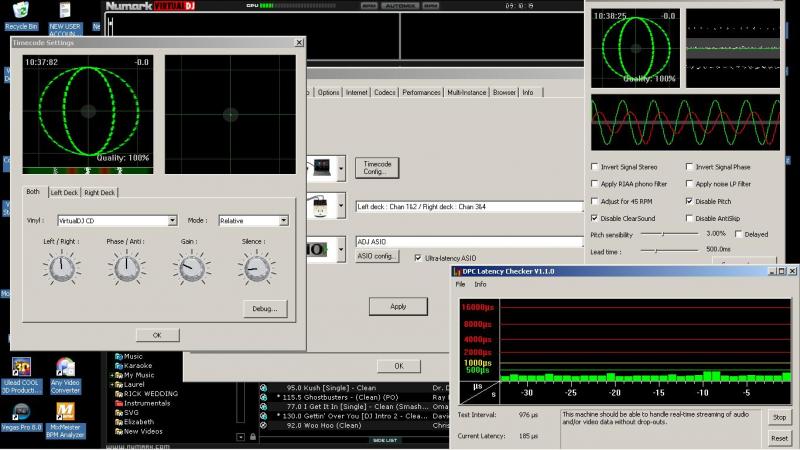This screenshot has height=450, width=800.
Task: Enable Adjust for 45 RPM checkbox
Action: point(594,201)
